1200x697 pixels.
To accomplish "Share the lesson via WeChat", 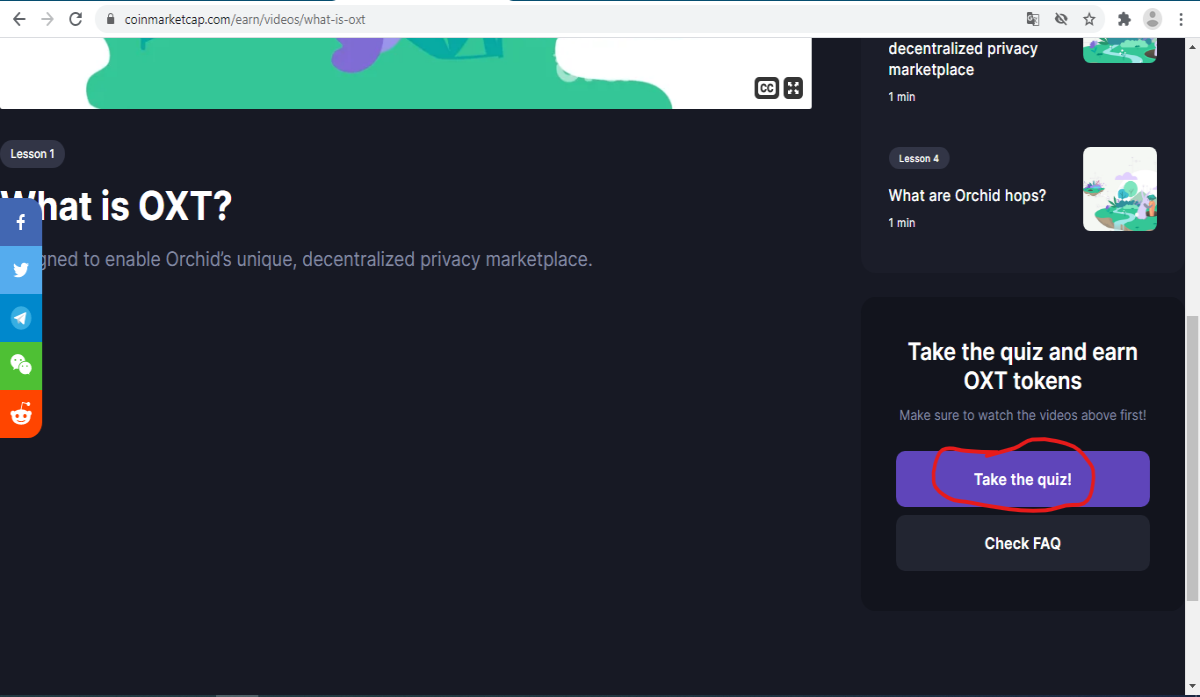I will 21,366.
